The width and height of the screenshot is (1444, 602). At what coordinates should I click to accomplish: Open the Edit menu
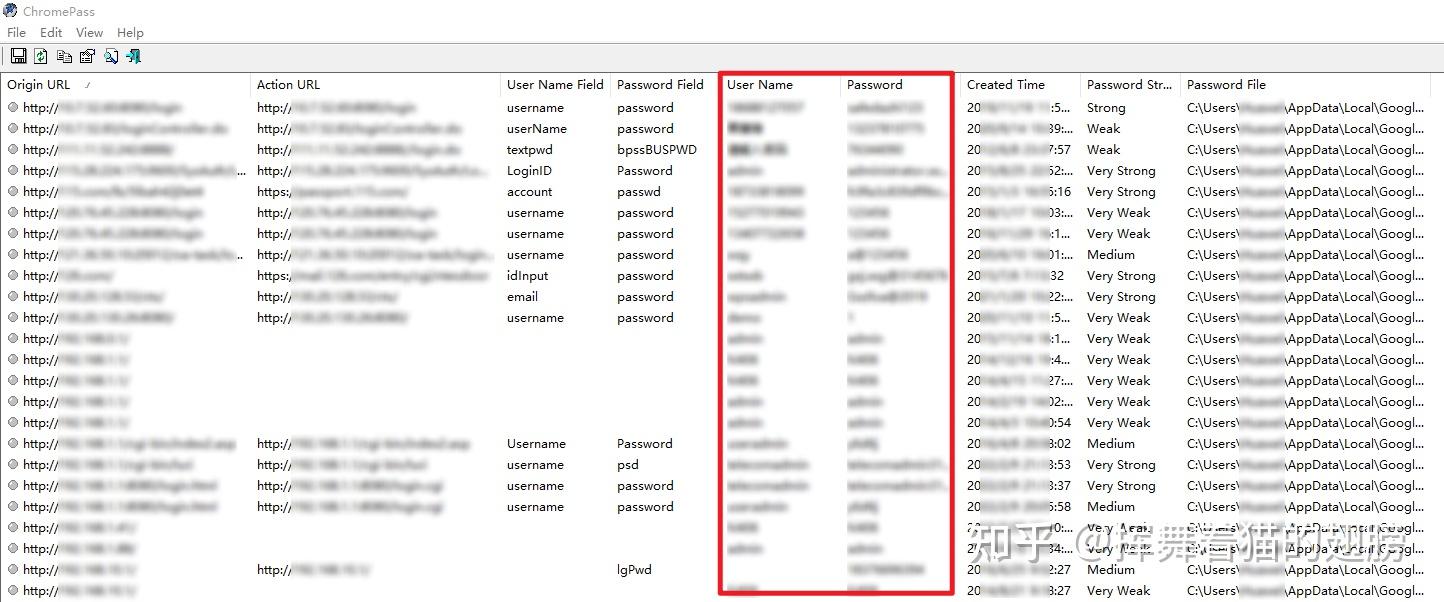pos(51,33)
